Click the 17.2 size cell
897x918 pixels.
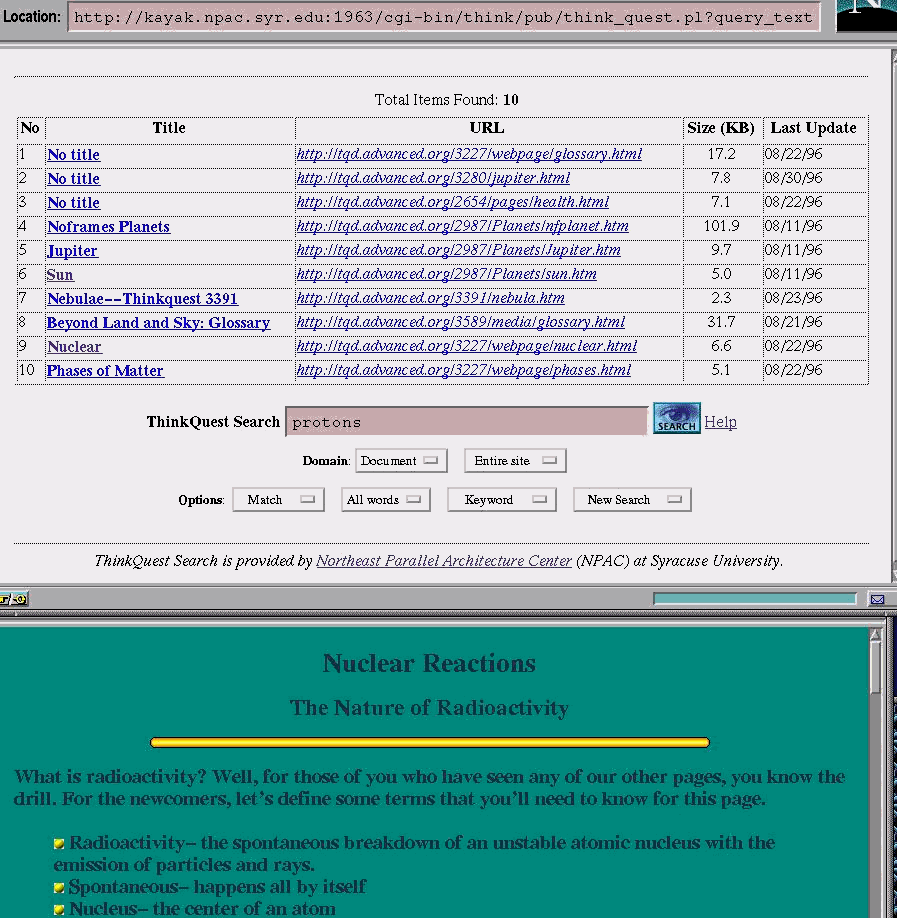click(x=721, y=154)
